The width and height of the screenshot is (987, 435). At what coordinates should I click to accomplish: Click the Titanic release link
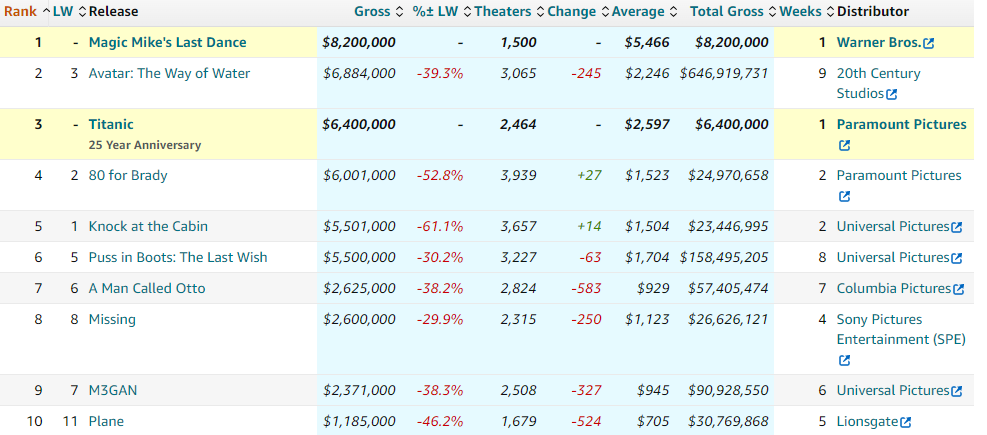click(x=111, y=124)
